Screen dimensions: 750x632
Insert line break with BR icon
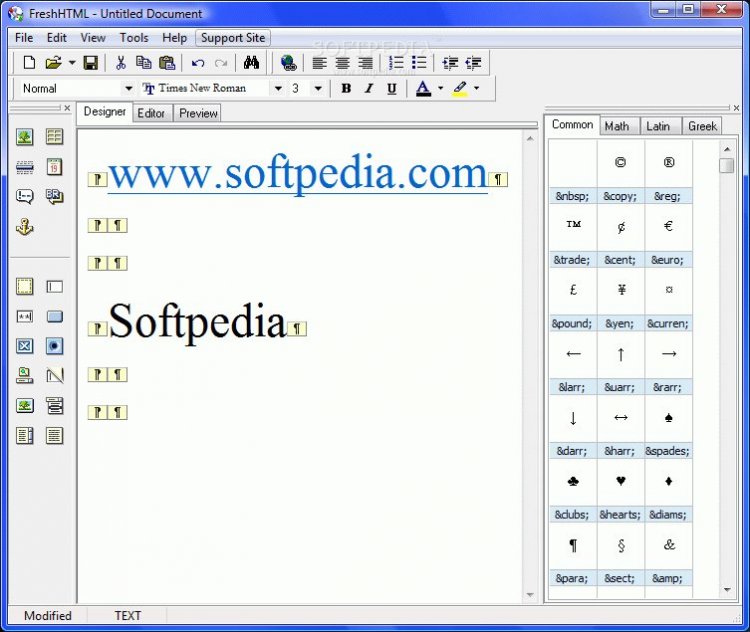55,197
